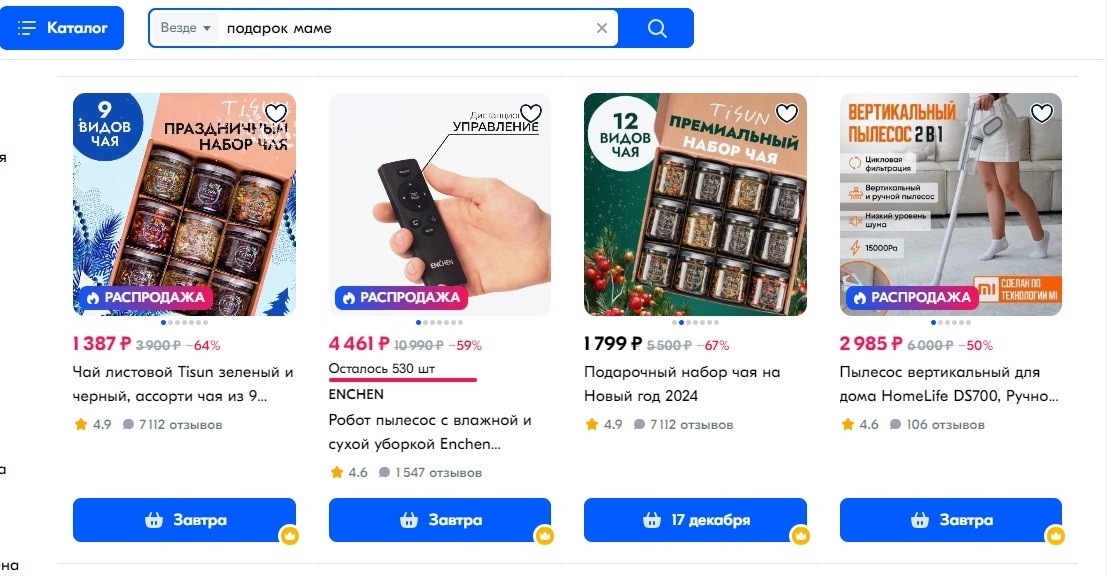Add the Enchen robot vacuum to favorites
The image size is (1107, 576).
pyautogui.click(x=531, y=113)
